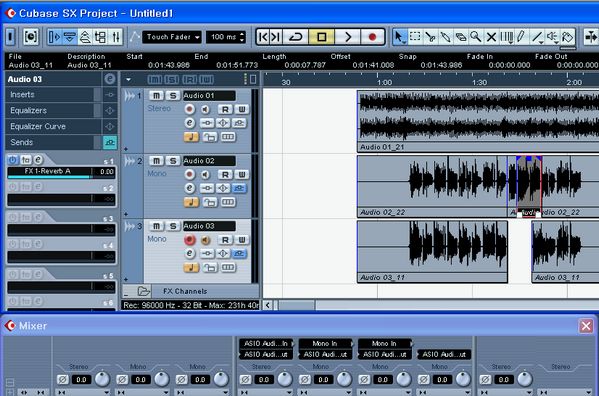The width and height of the screenshot is (599, 396).
Task: Open the ASIO Audi...In input routing in Mixer
Action: click(x=266, y=344)
